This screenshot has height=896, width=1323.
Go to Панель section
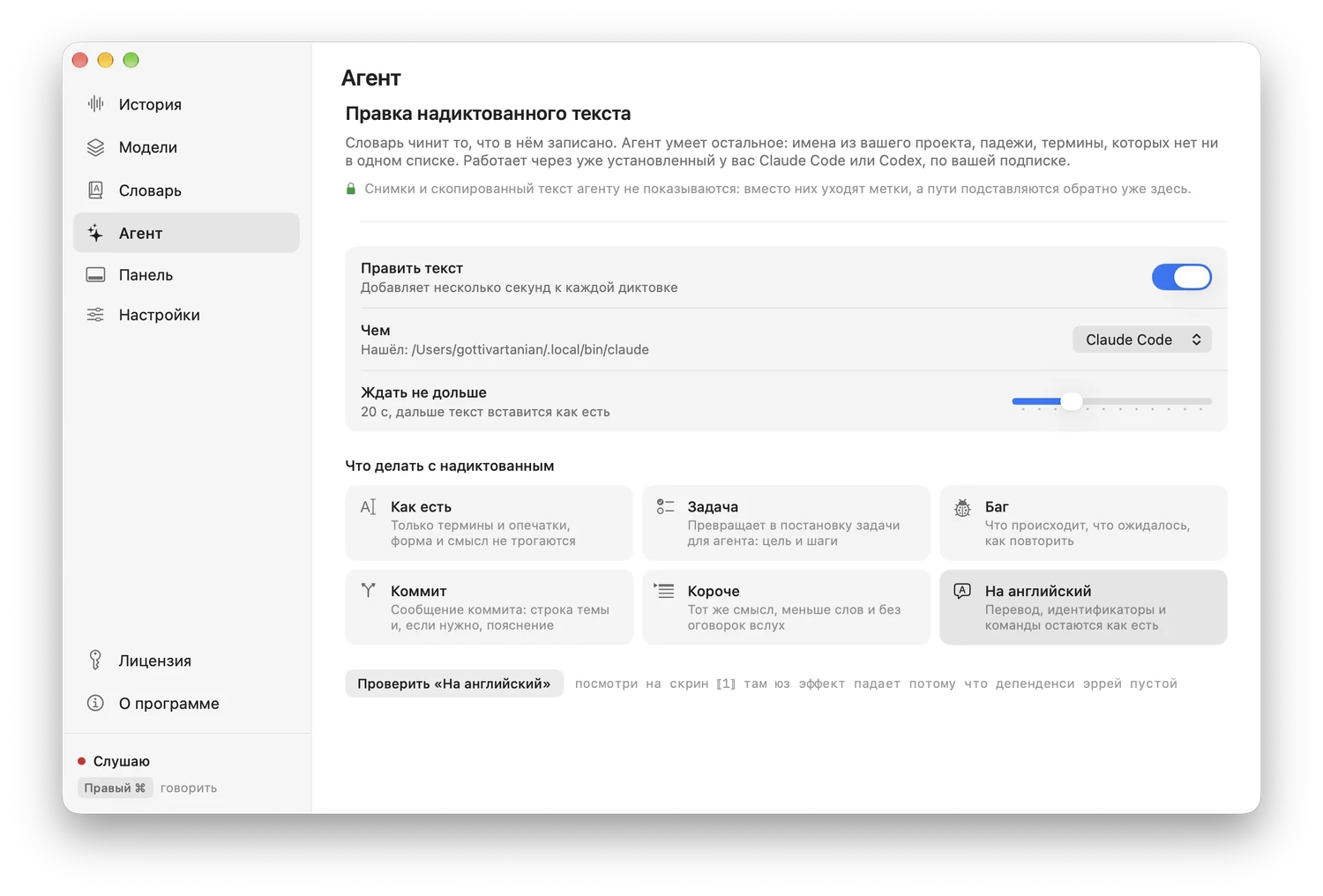[186, 275]
